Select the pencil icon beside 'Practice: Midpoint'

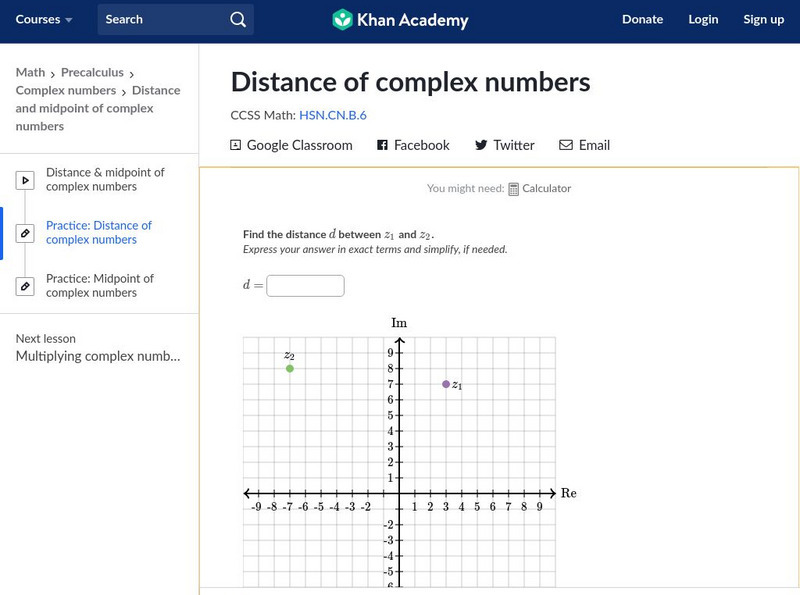pyautogui.click(x=25, y=285)
